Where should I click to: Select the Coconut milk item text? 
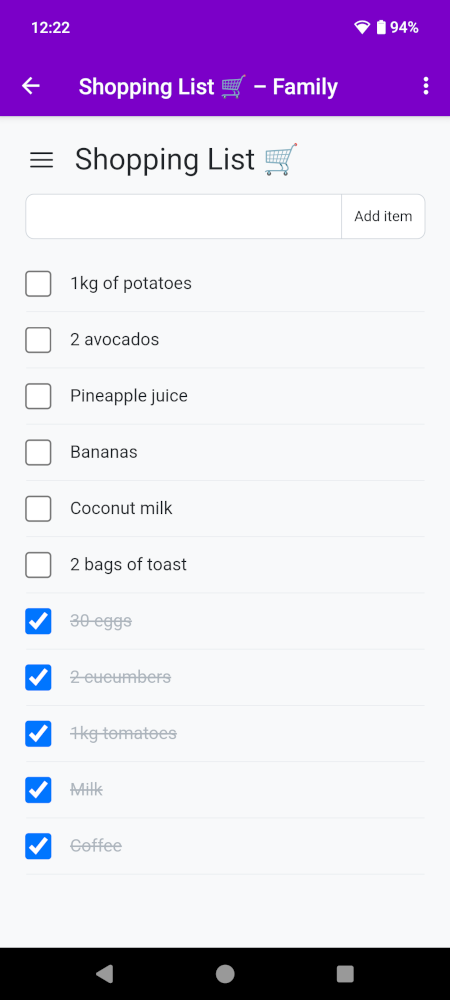(121, 508)
